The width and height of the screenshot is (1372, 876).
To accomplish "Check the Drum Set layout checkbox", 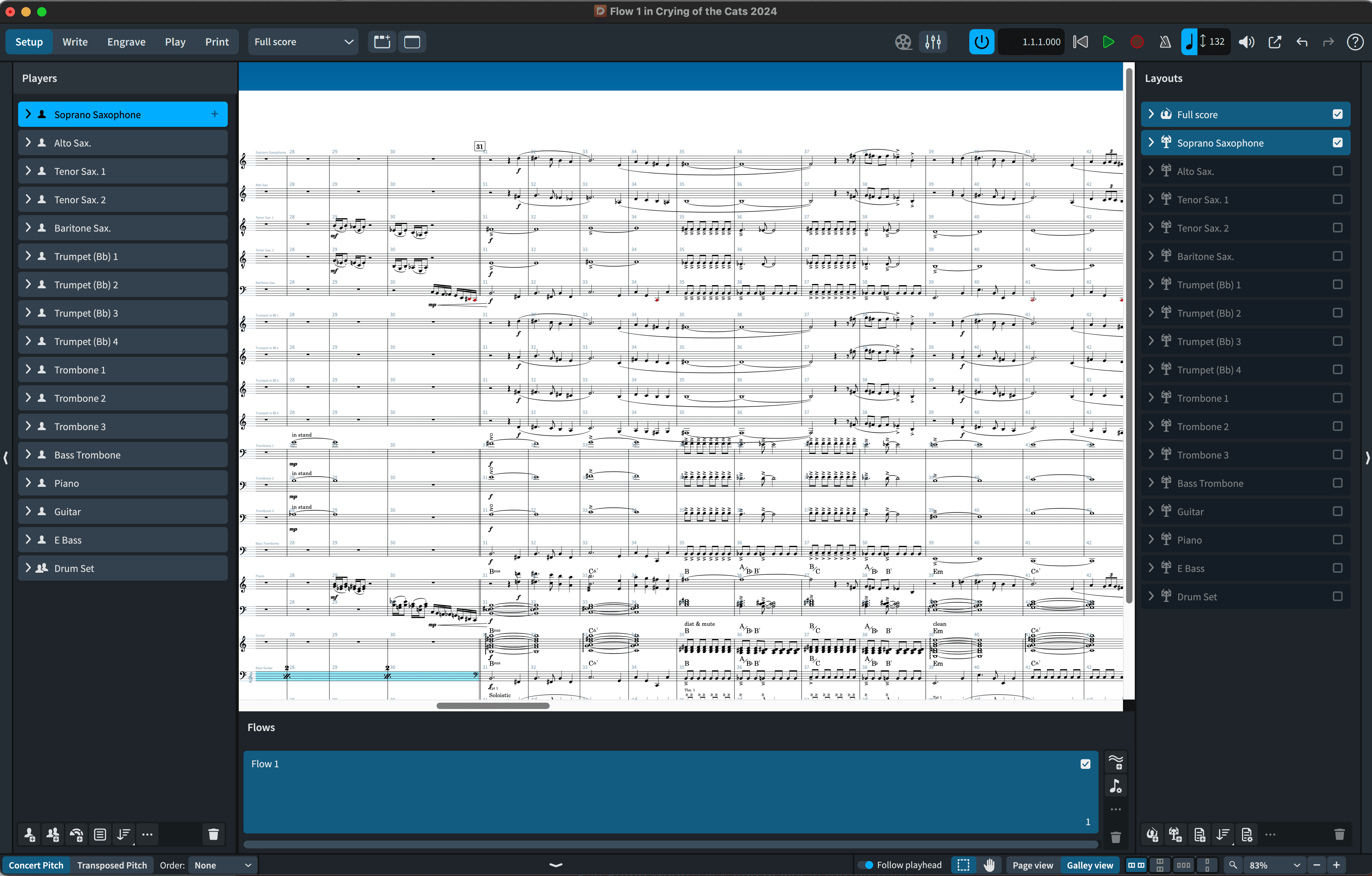I will (x=1338, y=596).
